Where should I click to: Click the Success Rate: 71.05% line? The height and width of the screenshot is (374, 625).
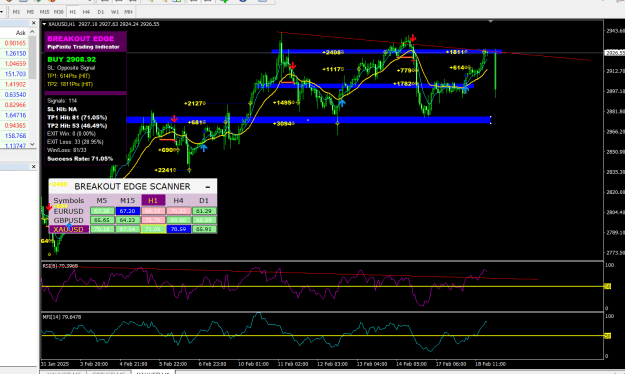pyautogui.click(x=80, y=159)
